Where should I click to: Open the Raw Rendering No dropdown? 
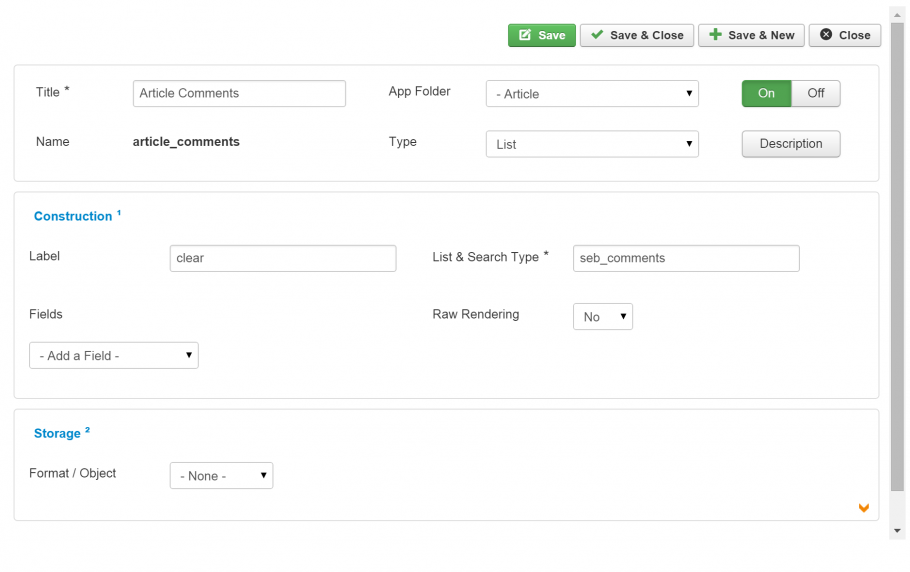[602, 317]
